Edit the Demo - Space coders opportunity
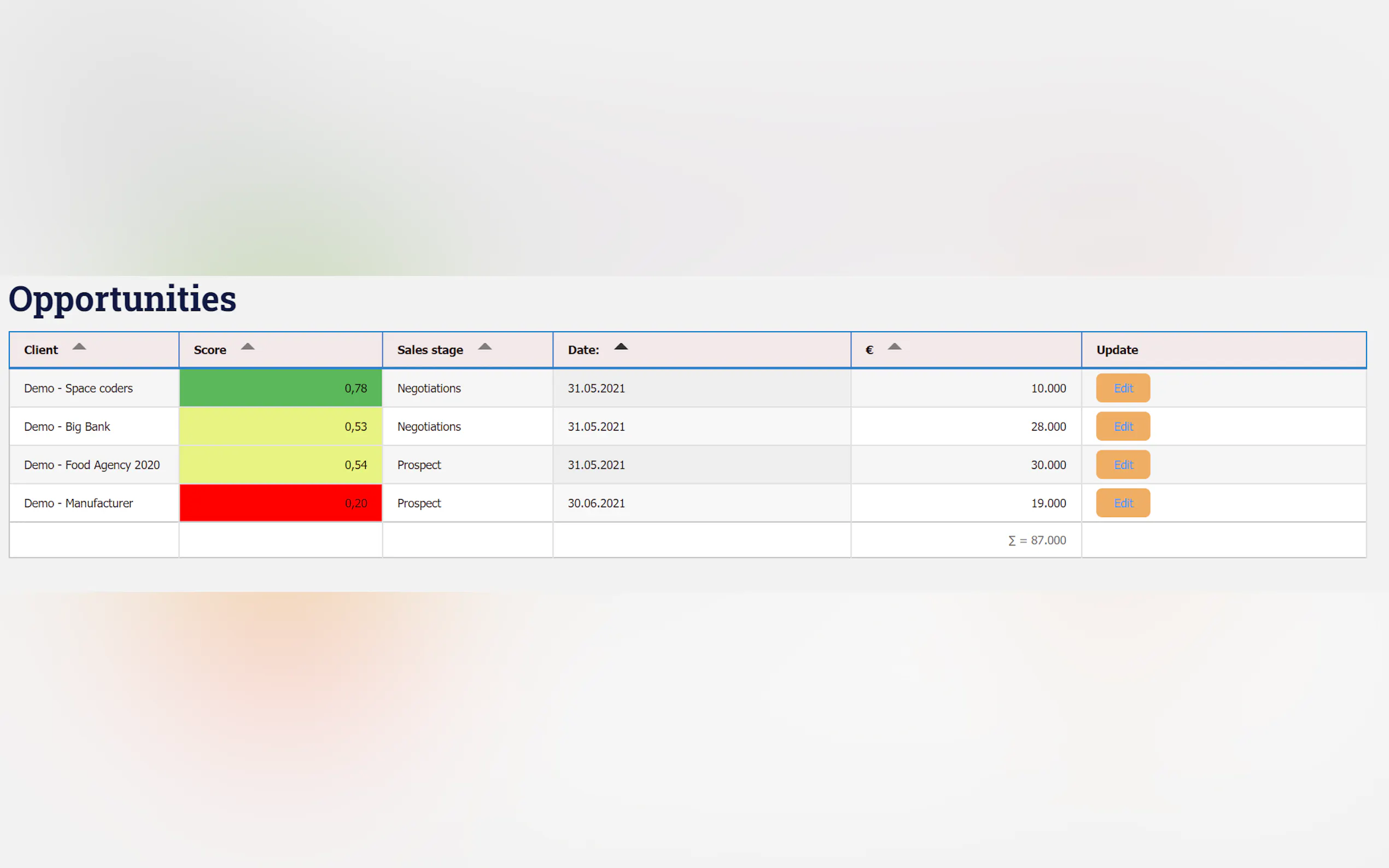Image resolution: width=1389 pixels, height=868 pixels. point(1123,388)
